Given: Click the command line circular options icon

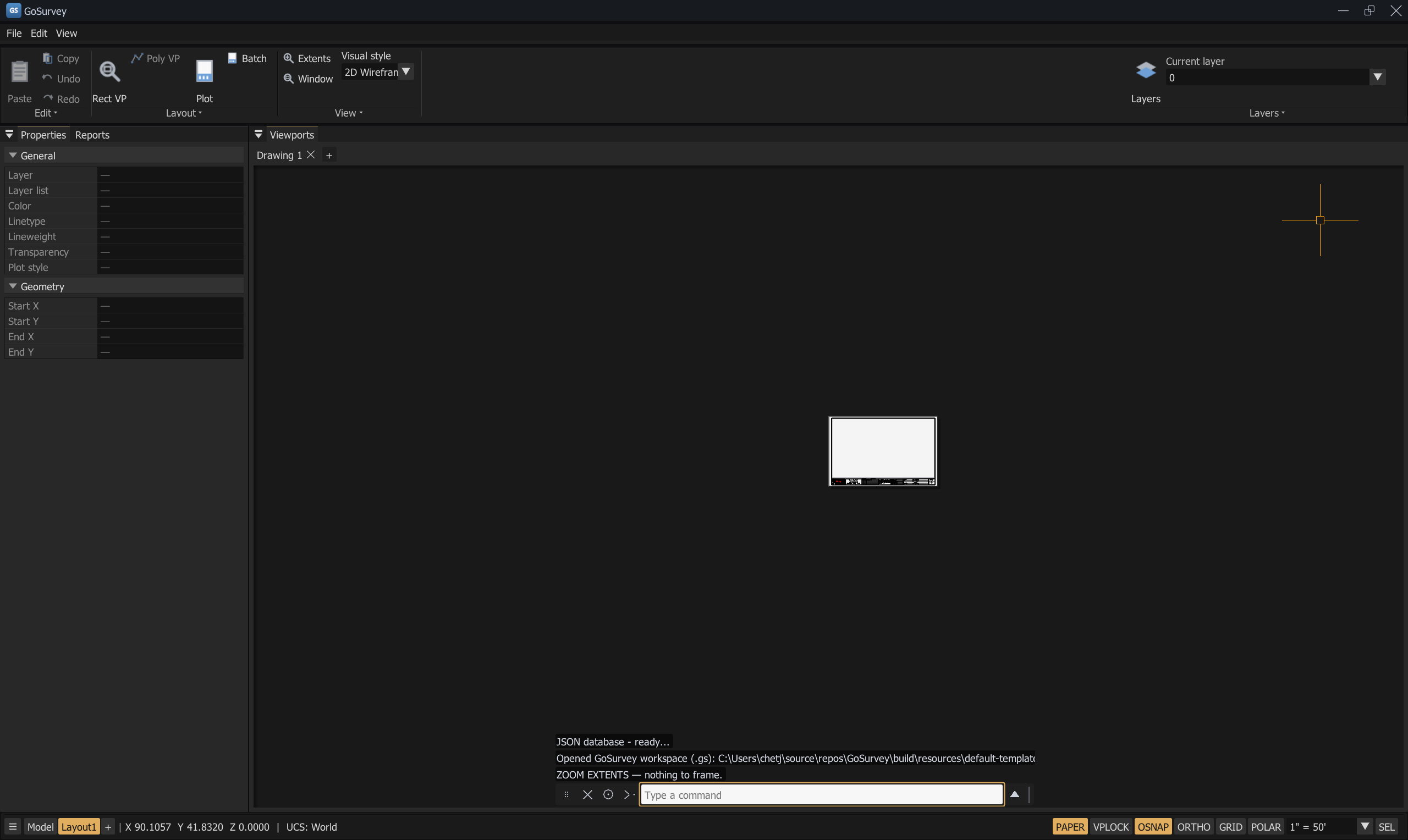Looking at the screenshot, I should [x=608, y=794].
